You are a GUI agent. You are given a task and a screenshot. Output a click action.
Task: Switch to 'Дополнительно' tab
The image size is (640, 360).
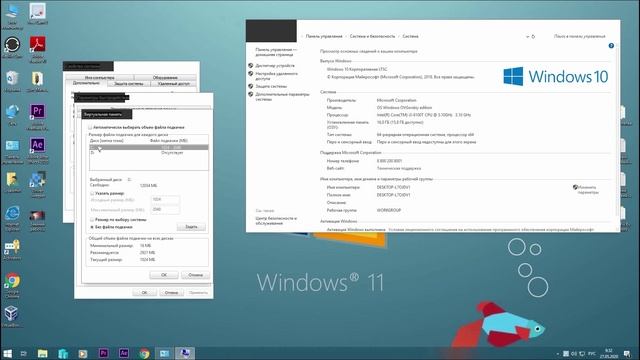[x=86, y=83]
